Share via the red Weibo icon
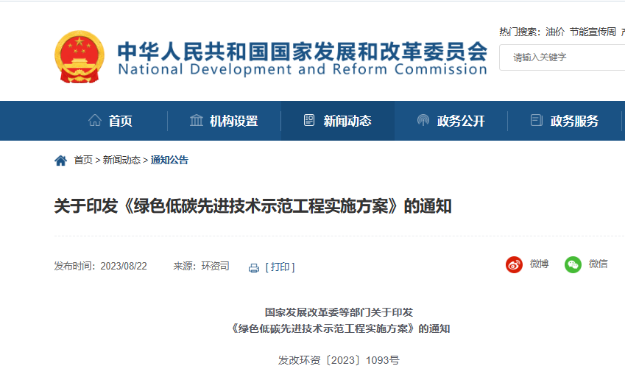Image resolution: width=625 pixels, height=380 pixels. (x=514, y=264)
